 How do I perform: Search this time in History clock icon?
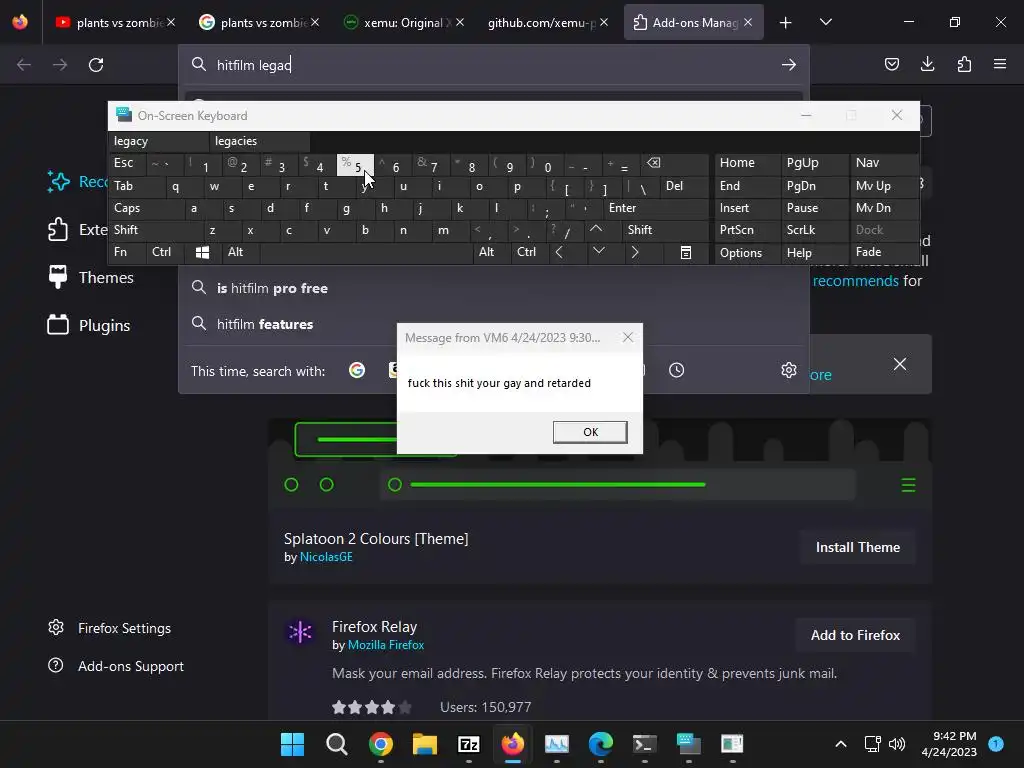coord(677,370)
